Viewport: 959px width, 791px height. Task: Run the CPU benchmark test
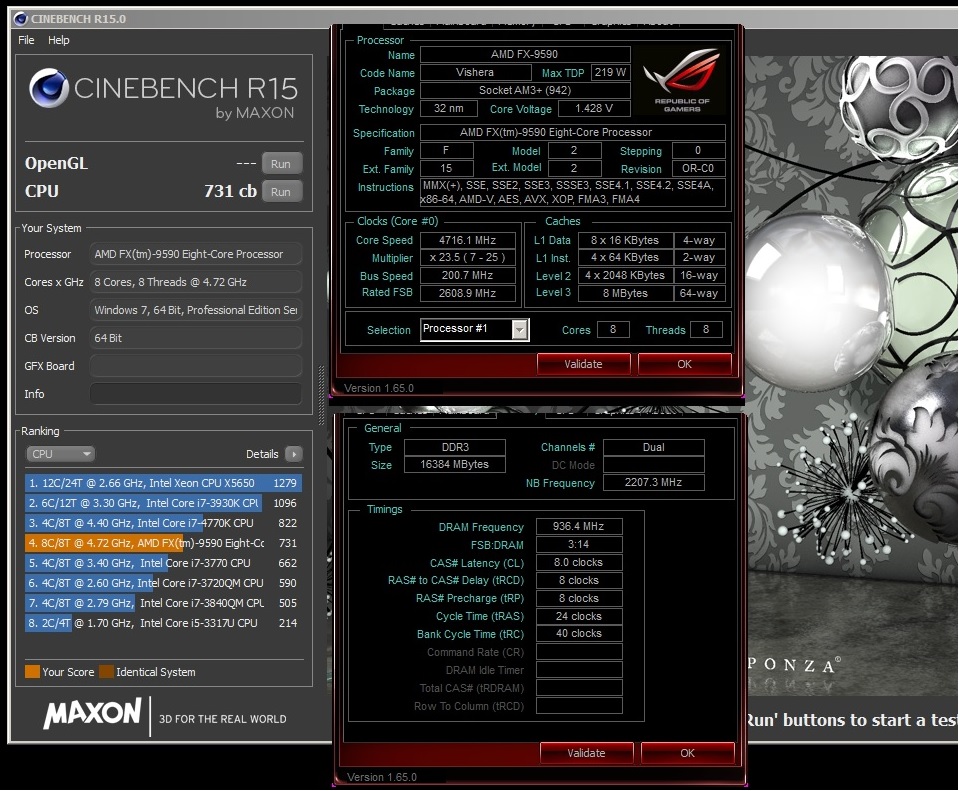[x=281, y=192]
